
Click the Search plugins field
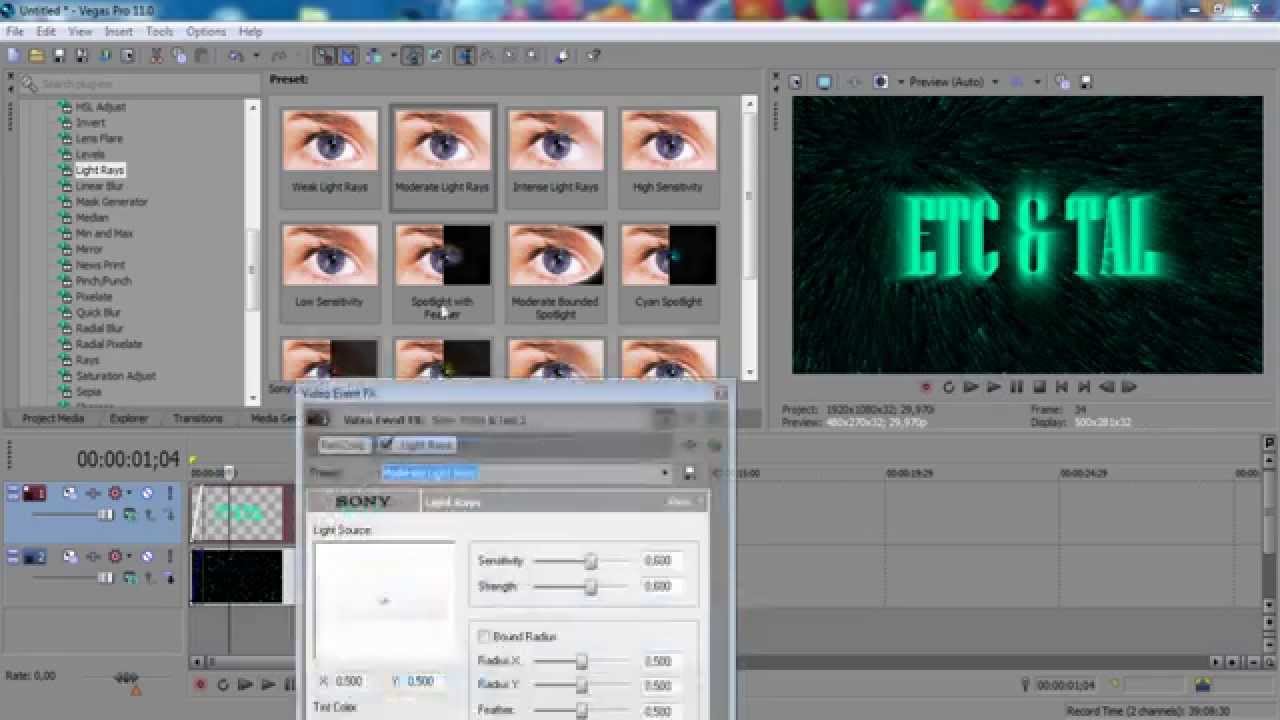[x=140, y=84]
